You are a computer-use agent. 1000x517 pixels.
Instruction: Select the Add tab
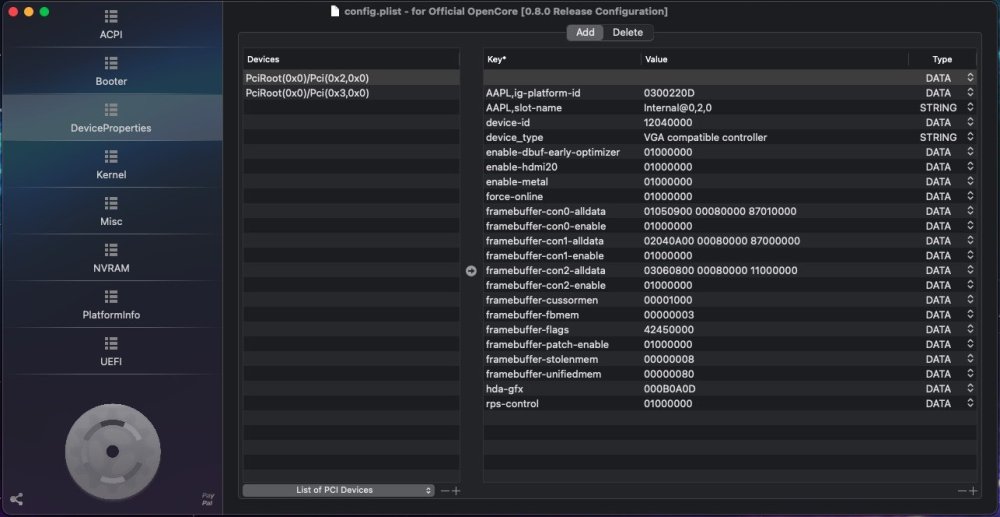pos(585,33)
